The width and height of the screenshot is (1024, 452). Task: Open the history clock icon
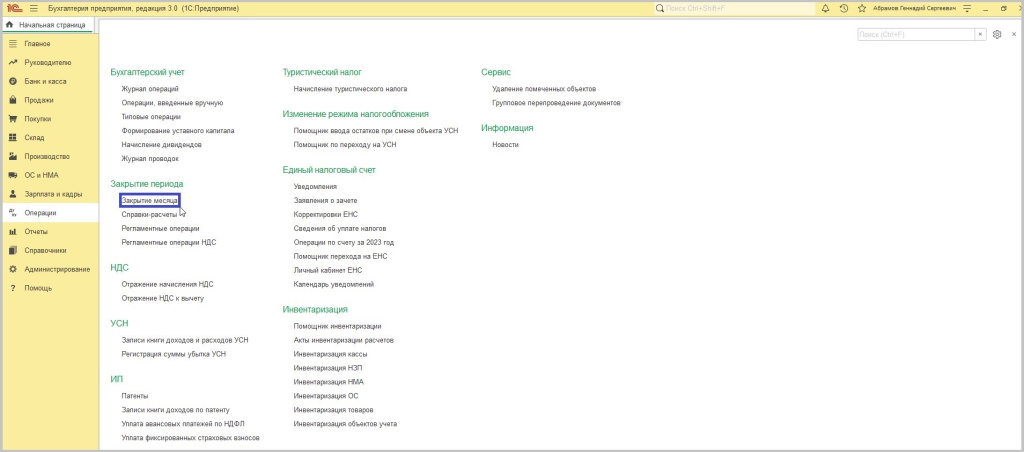tap(844, 8)
